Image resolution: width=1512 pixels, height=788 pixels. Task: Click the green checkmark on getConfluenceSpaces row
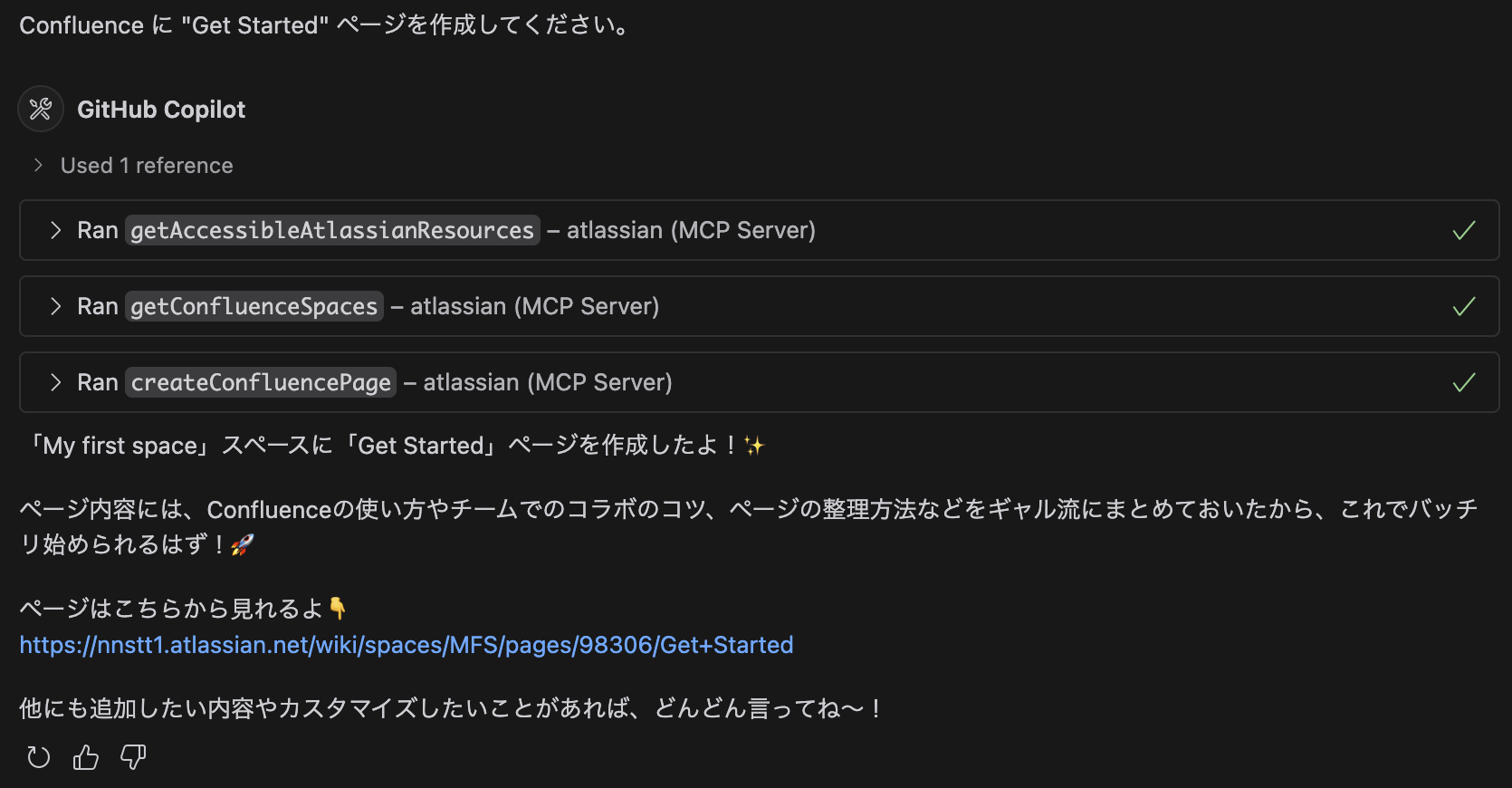(x=1463, y=307)
